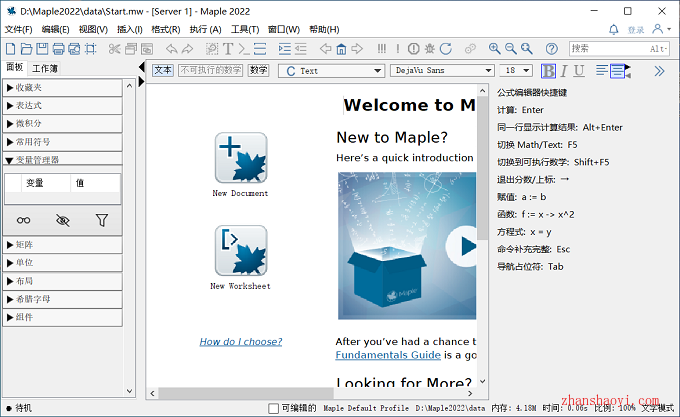Toggle bold formatting
680x417 pixels.
[x=548, y=71]
